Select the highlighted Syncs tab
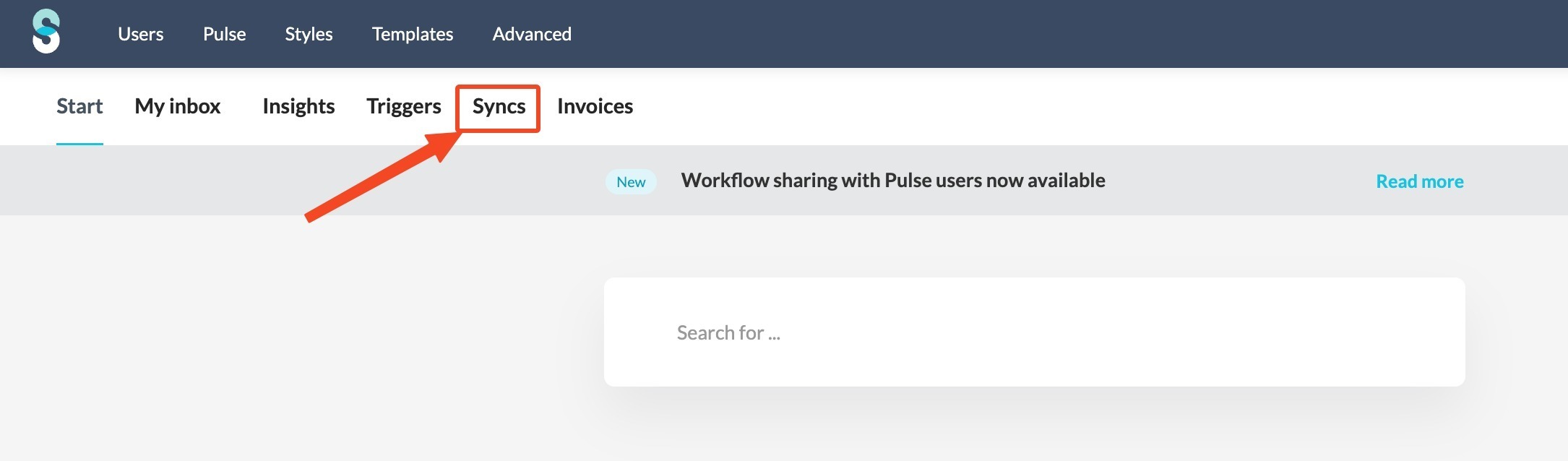The height and width of the screenshot is (461, 1568). [x=499, y=106]
